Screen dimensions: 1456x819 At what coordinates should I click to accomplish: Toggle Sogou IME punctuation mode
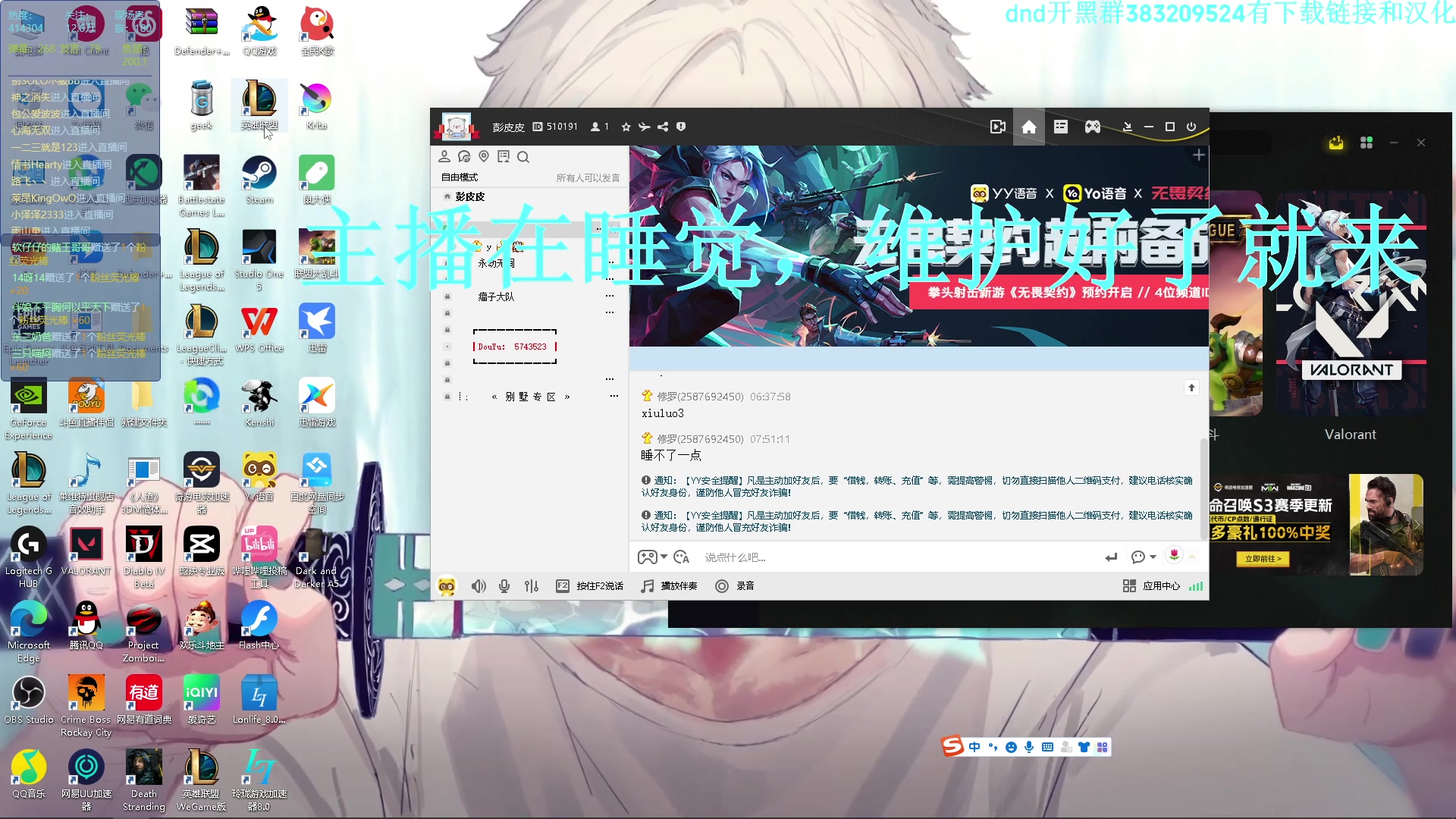click(x=993, y=747)
